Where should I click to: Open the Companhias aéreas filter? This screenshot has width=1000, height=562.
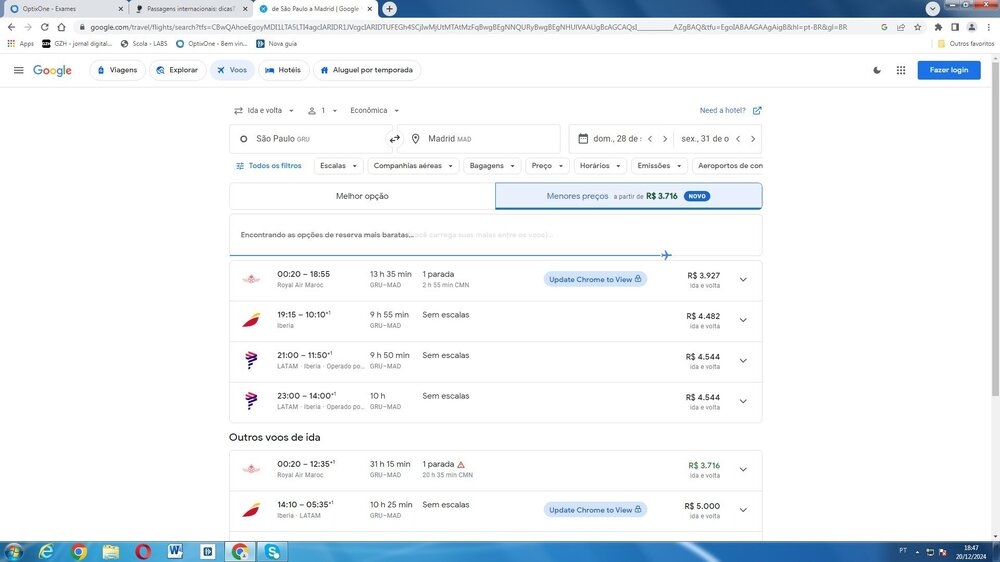[x=412, y=166]
